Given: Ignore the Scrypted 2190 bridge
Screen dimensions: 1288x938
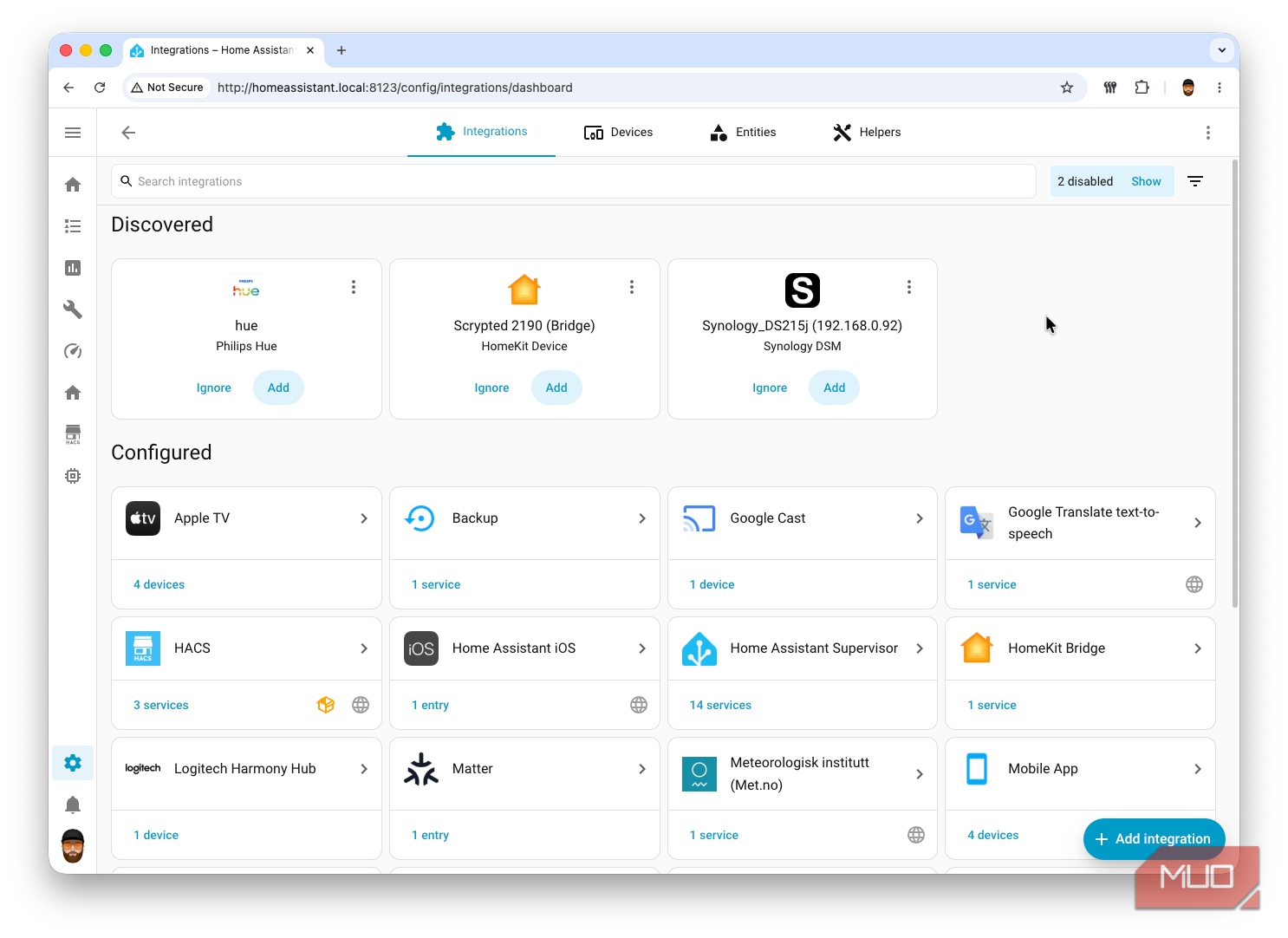Looking at the screenshot, I should point(491,388).
